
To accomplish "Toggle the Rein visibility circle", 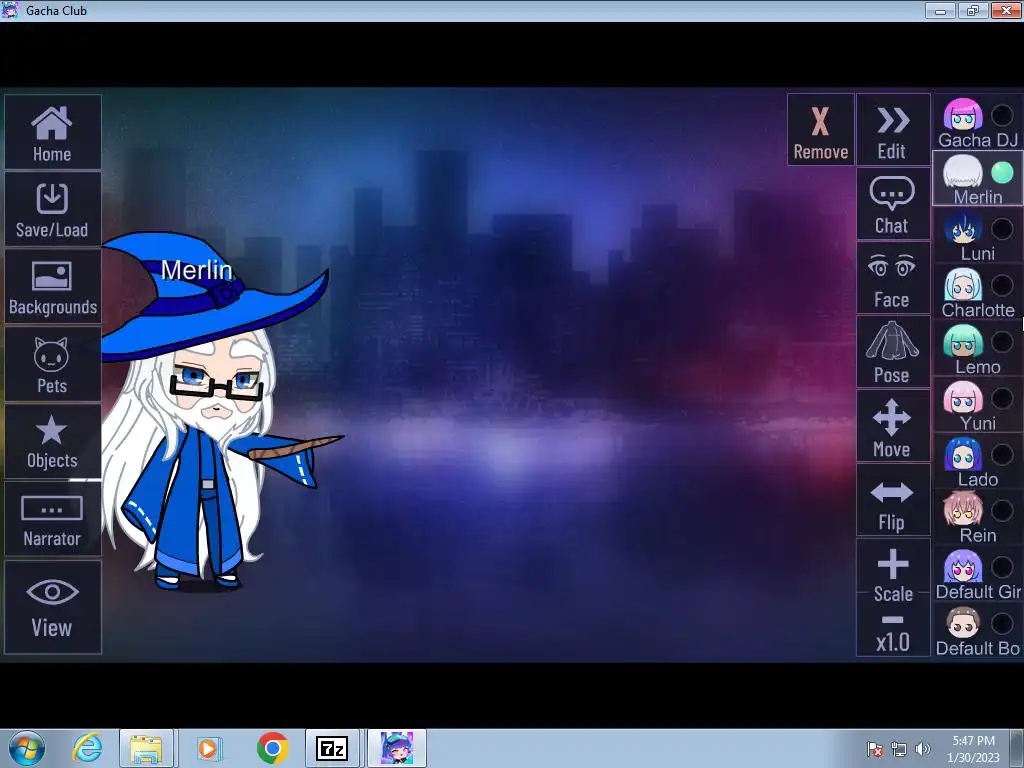I will [x=1002, y=511].
